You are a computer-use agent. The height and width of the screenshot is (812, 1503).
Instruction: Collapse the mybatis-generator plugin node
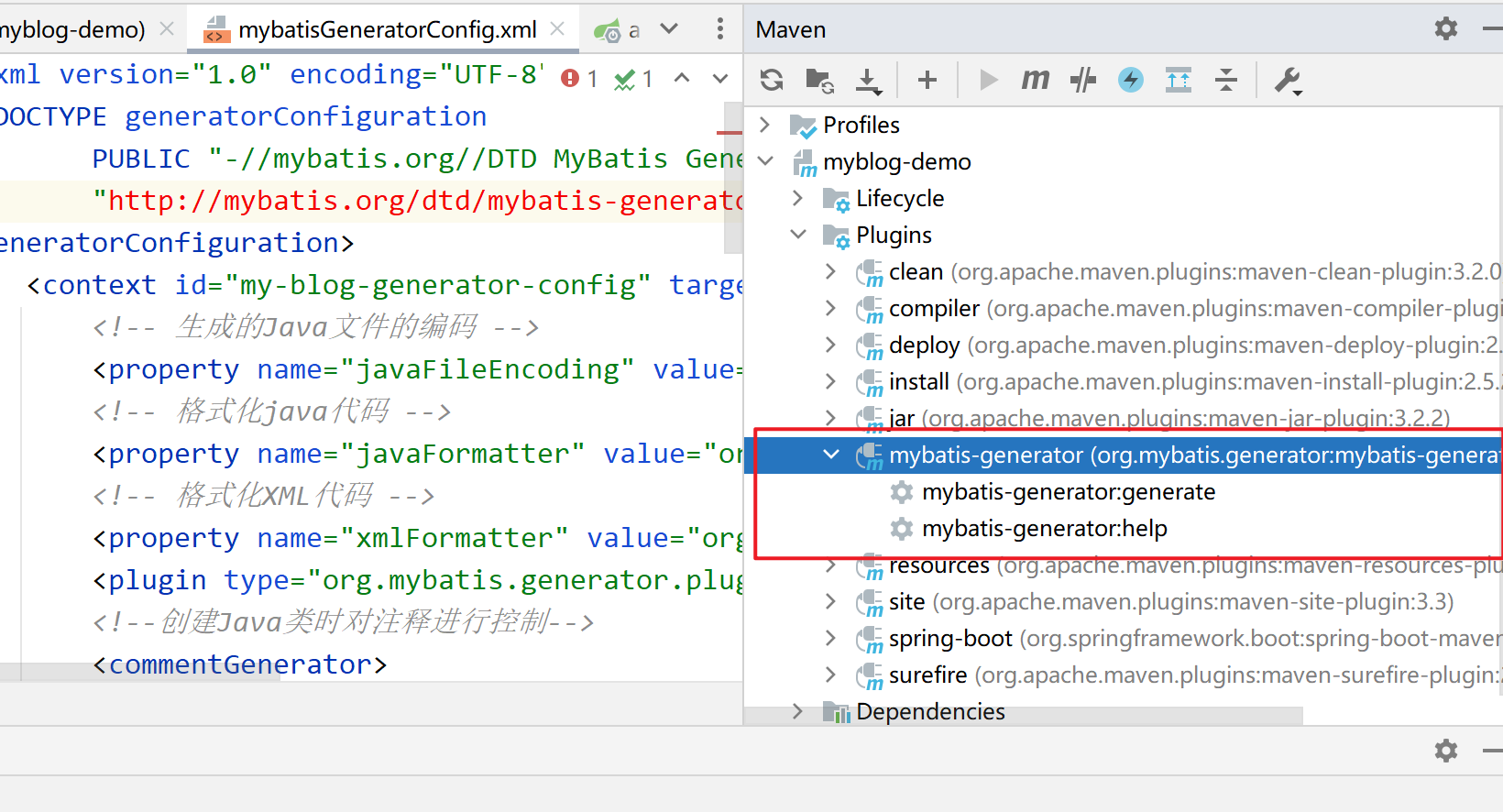831,455
